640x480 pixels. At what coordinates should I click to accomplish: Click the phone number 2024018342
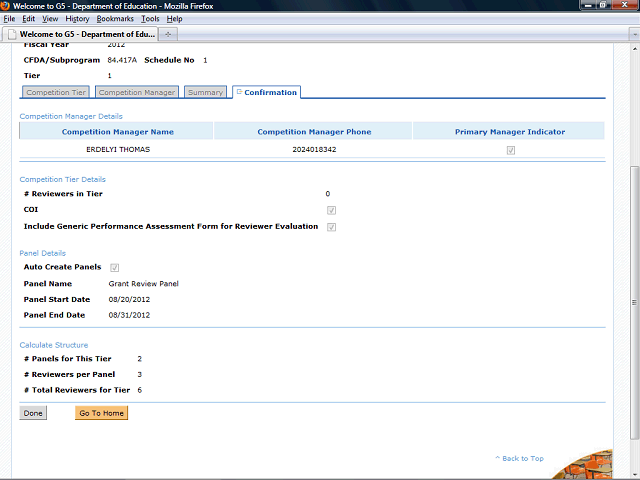314,149
